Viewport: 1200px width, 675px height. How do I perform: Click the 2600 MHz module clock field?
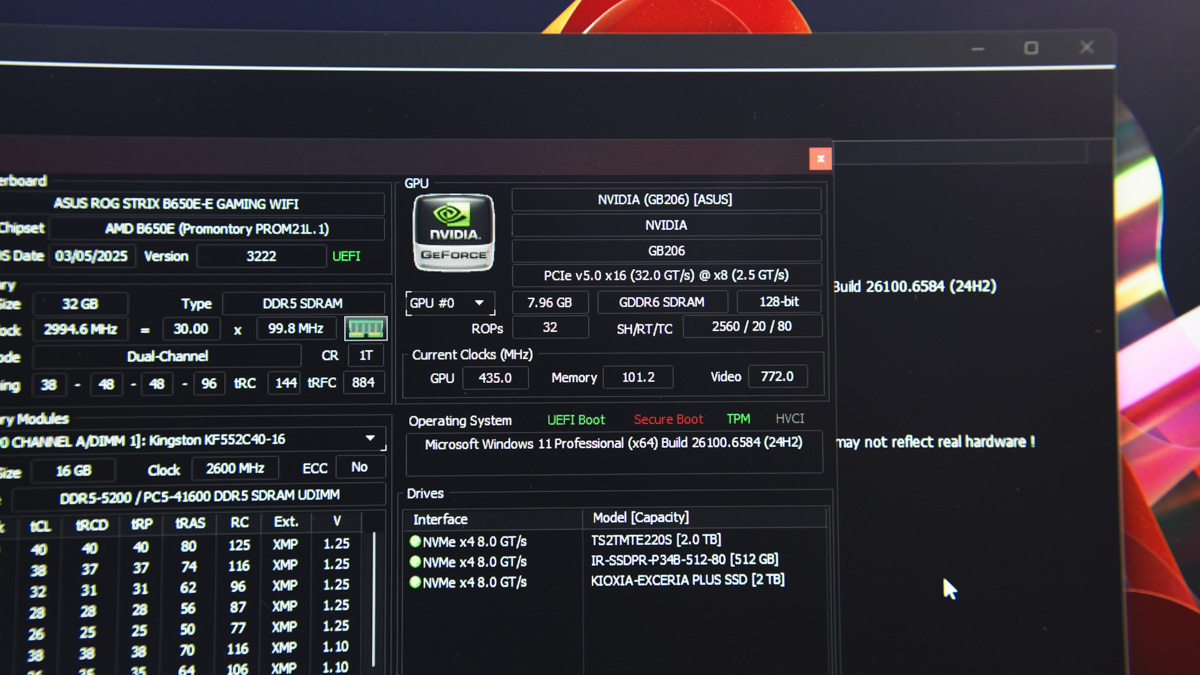point(235,468)
